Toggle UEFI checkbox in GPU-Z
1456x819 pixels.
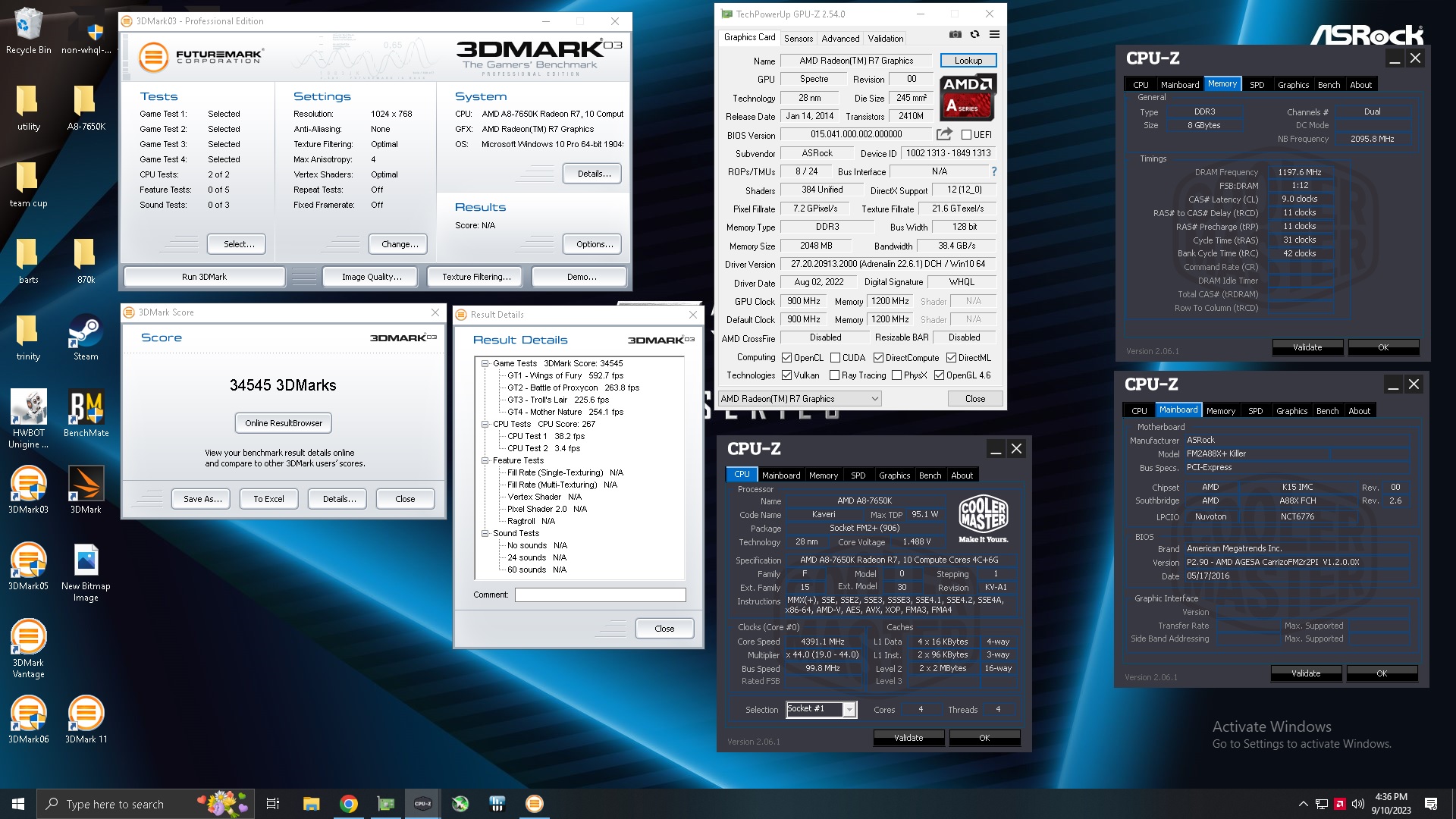click(966, 135)
